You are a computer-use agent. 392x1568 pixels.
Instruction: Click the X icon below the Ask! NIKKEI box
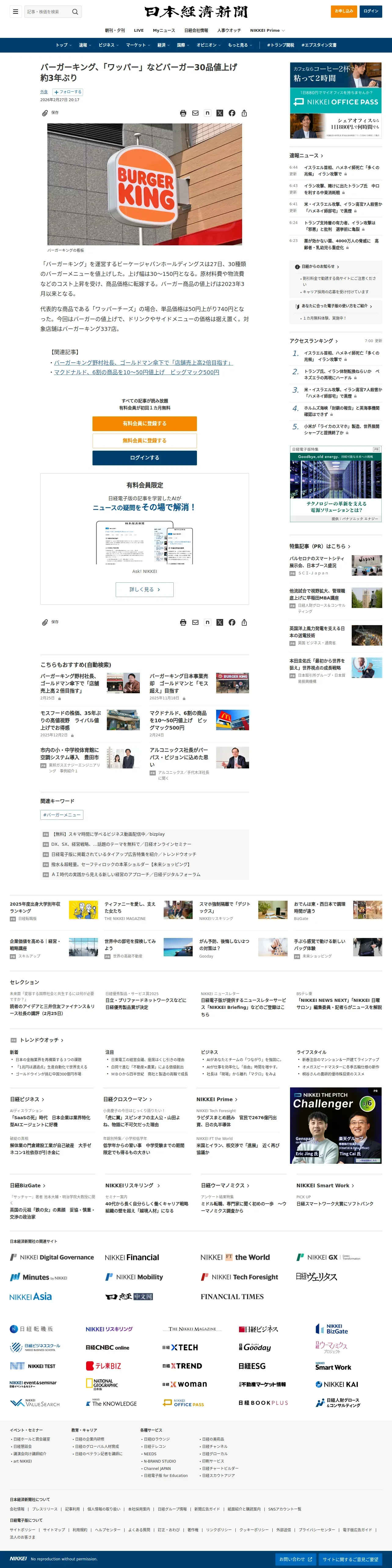click(x=220, y=622)
